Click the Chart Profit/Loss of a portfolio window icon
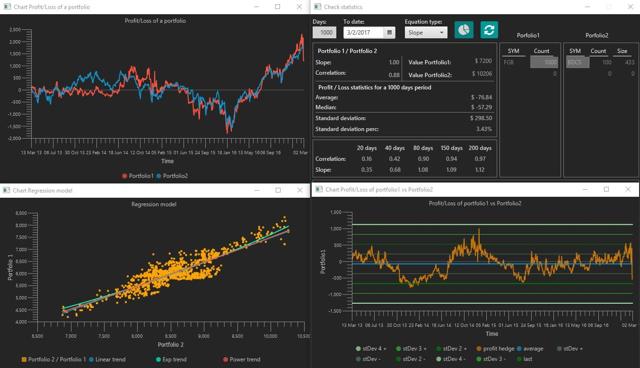The width and height of the screenshot is (640, 368). coord(7,7)
